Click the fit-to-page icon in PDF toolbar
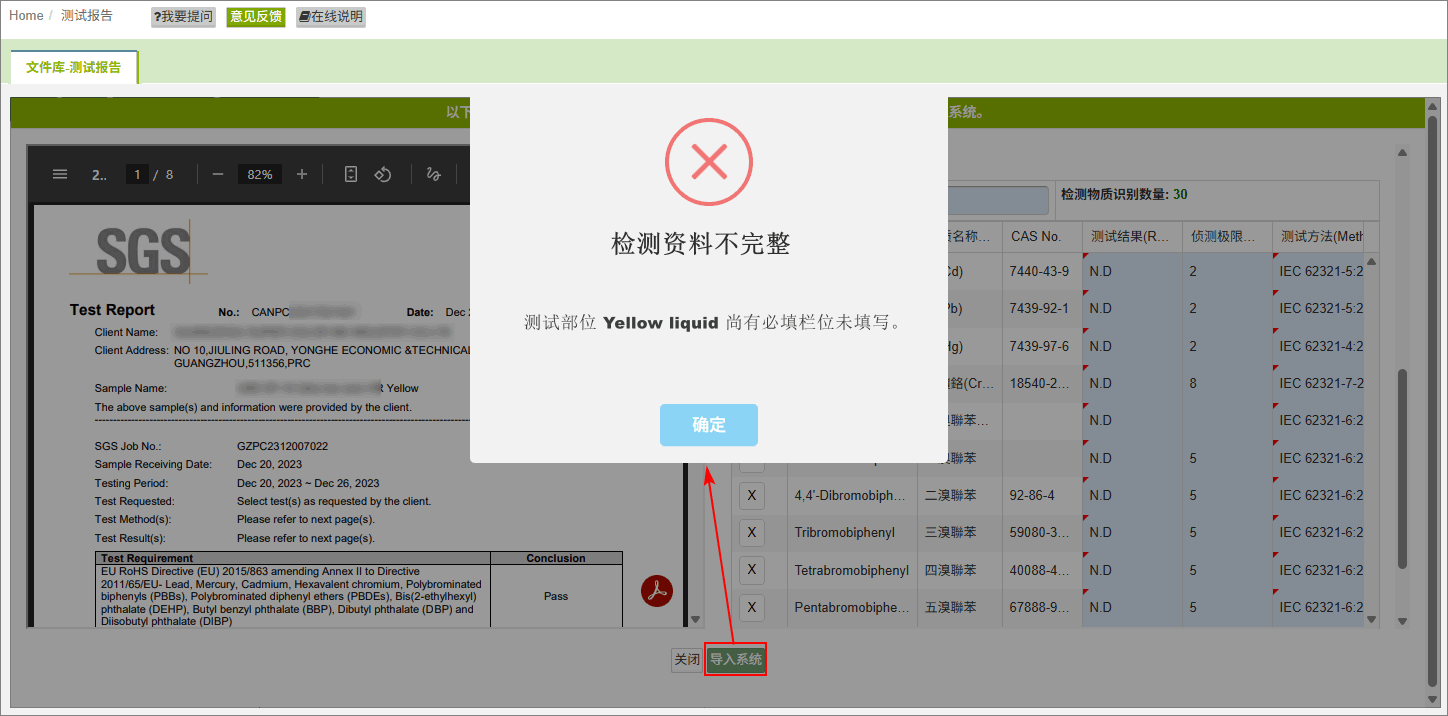The height and width of the screenshot is (716, 1448). [351, 174]
